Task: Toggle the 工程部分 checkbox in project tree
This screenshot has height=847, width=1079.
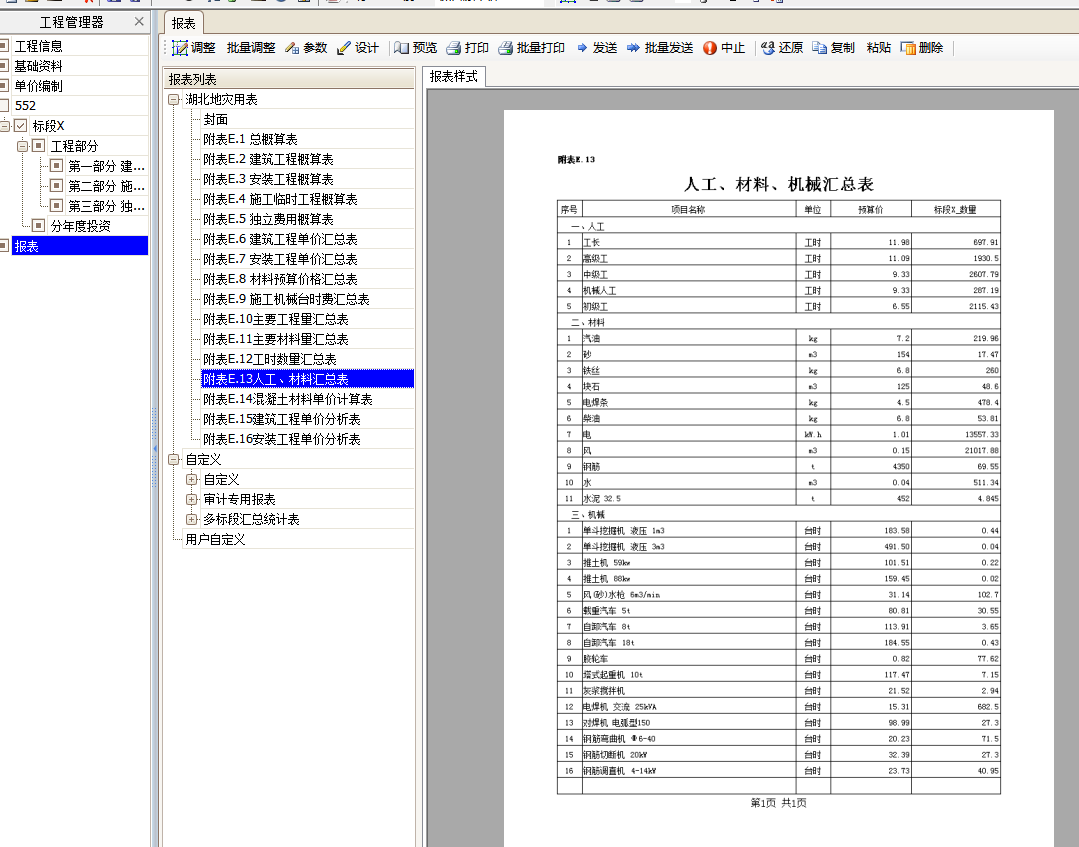Action: point(38,146)
